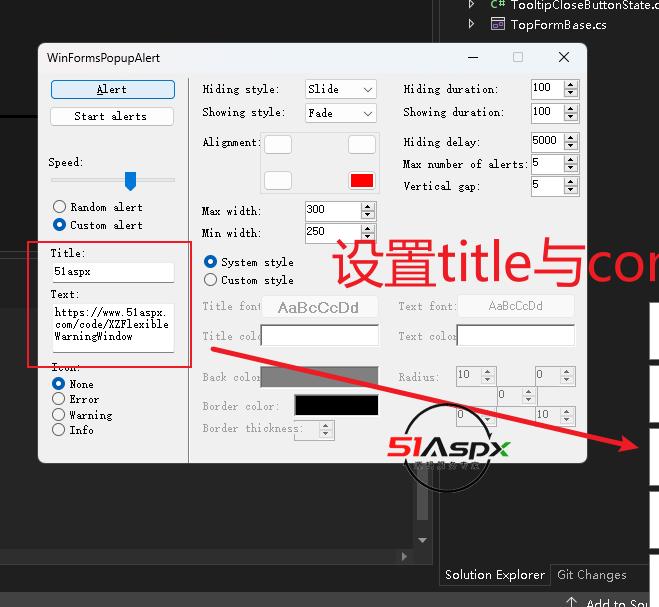The width and height of the screenshot is (659, 607).
Task: Click the red bottom-right alignment button
Action: tap(362, 181)
